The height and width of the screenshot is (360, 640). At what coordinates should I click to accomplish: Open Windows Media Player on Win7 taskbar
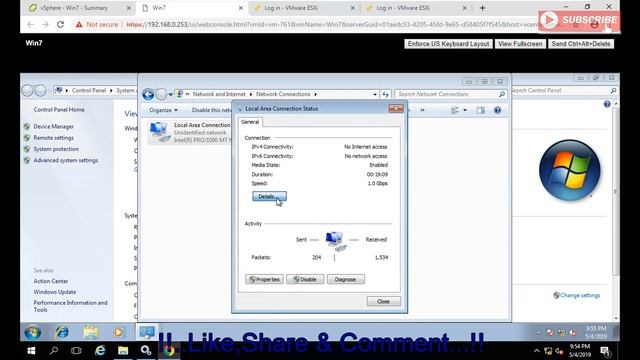118,332
